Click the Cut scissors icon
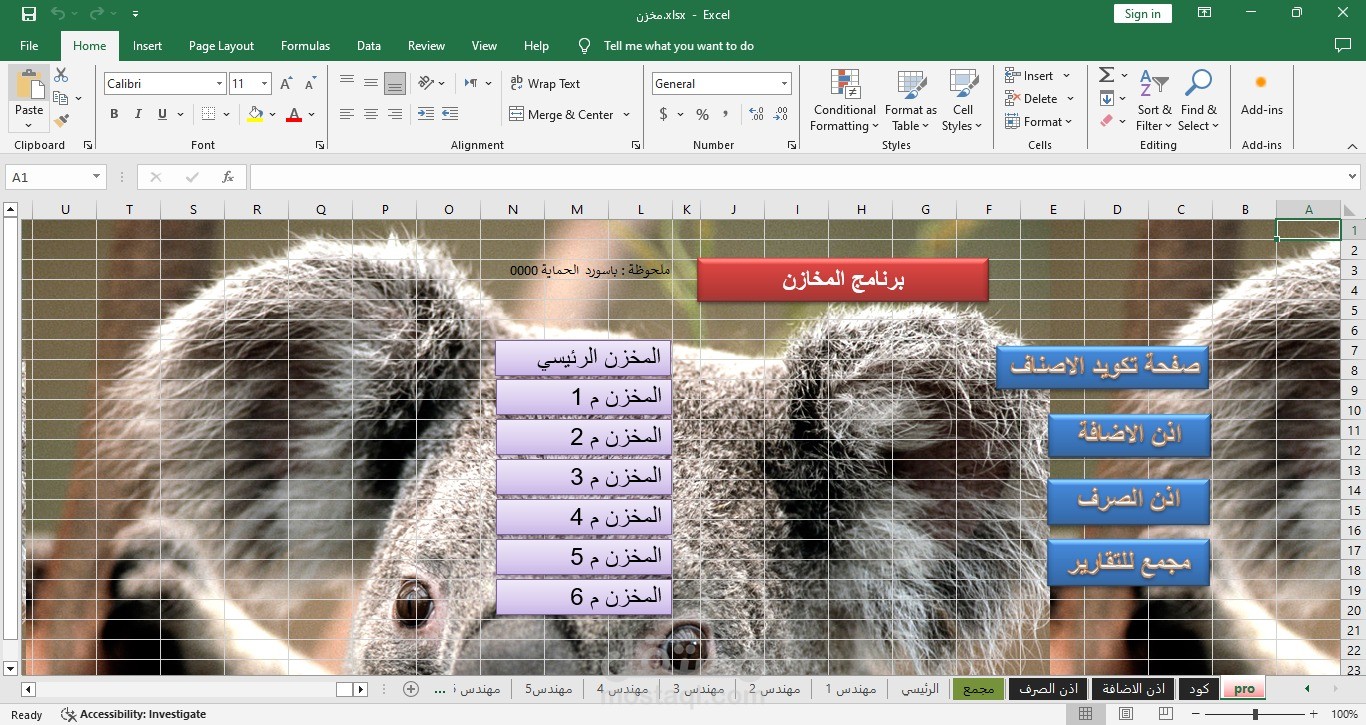 tap(61, 75)
